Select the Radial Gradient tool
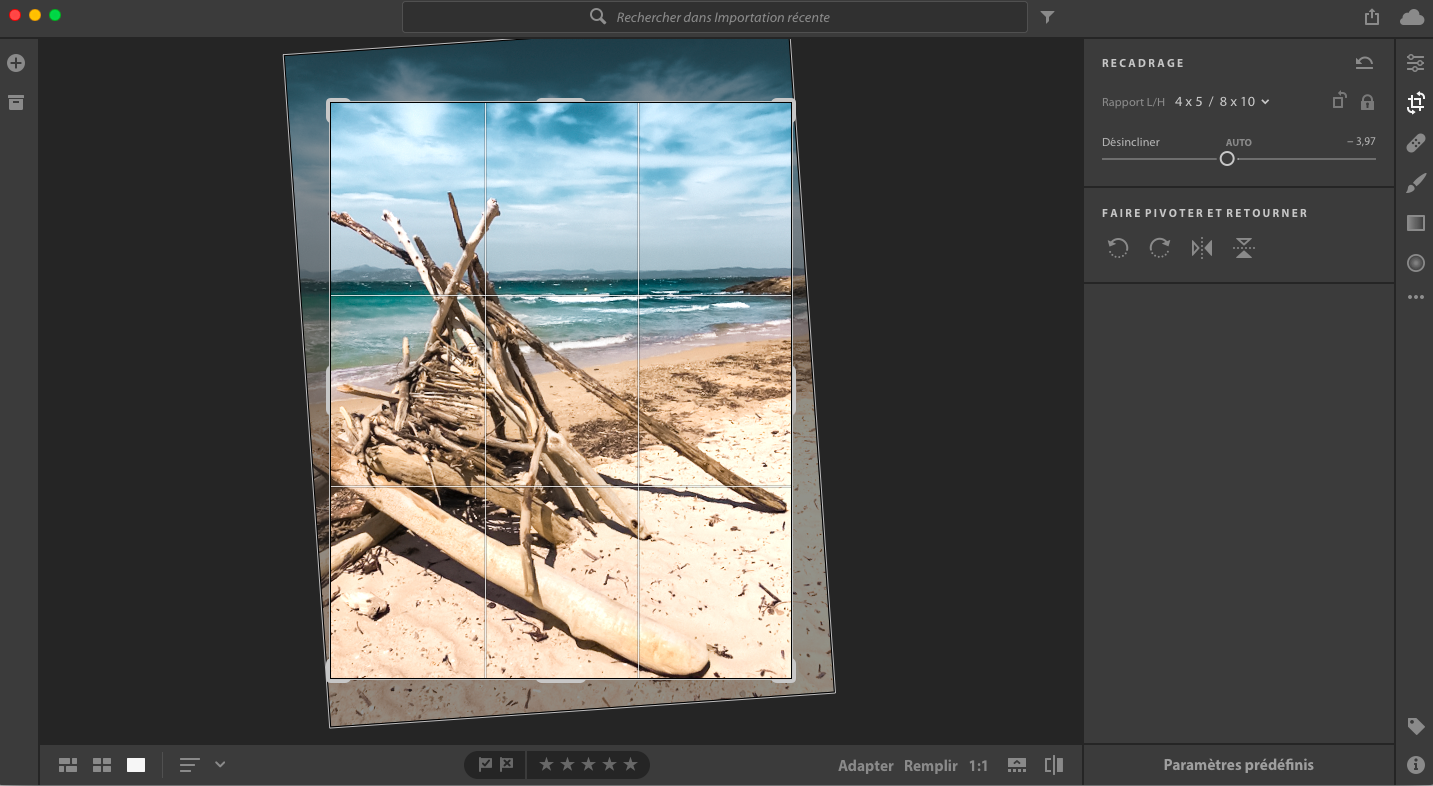 [x=1415, y=263]
